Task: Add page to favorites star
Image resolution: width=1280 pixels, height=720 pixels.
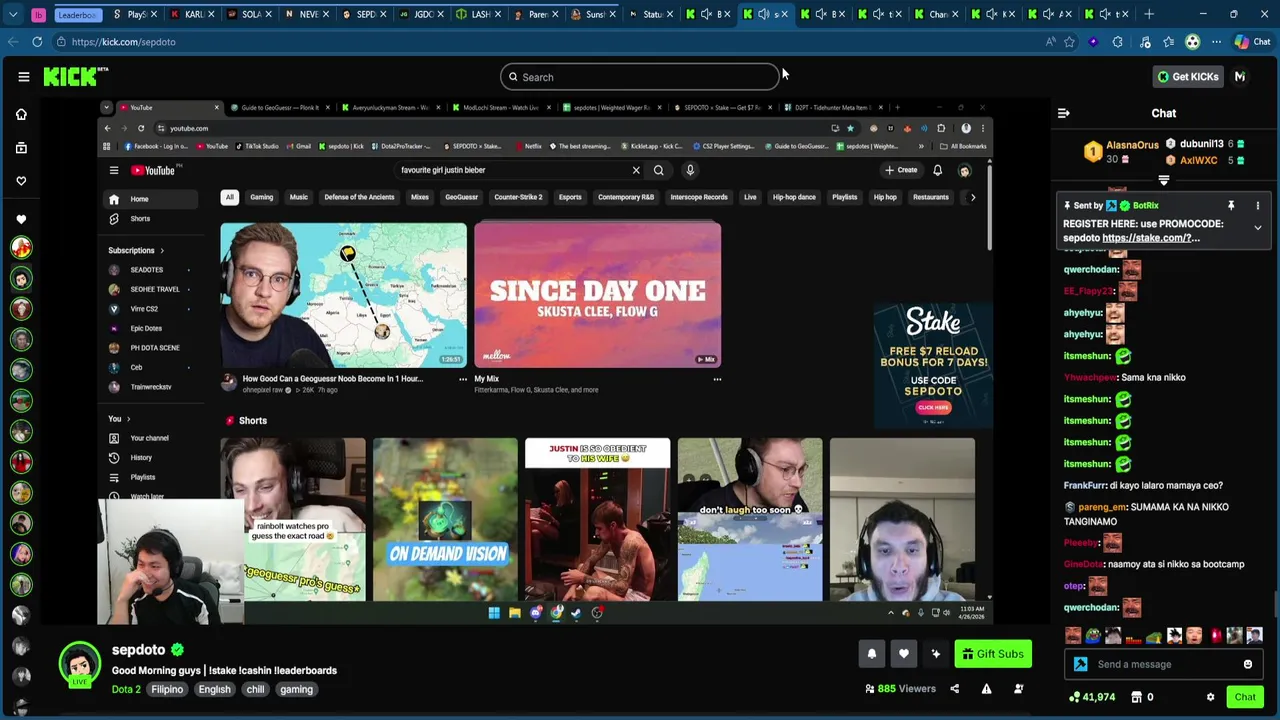Action: 1069,42
